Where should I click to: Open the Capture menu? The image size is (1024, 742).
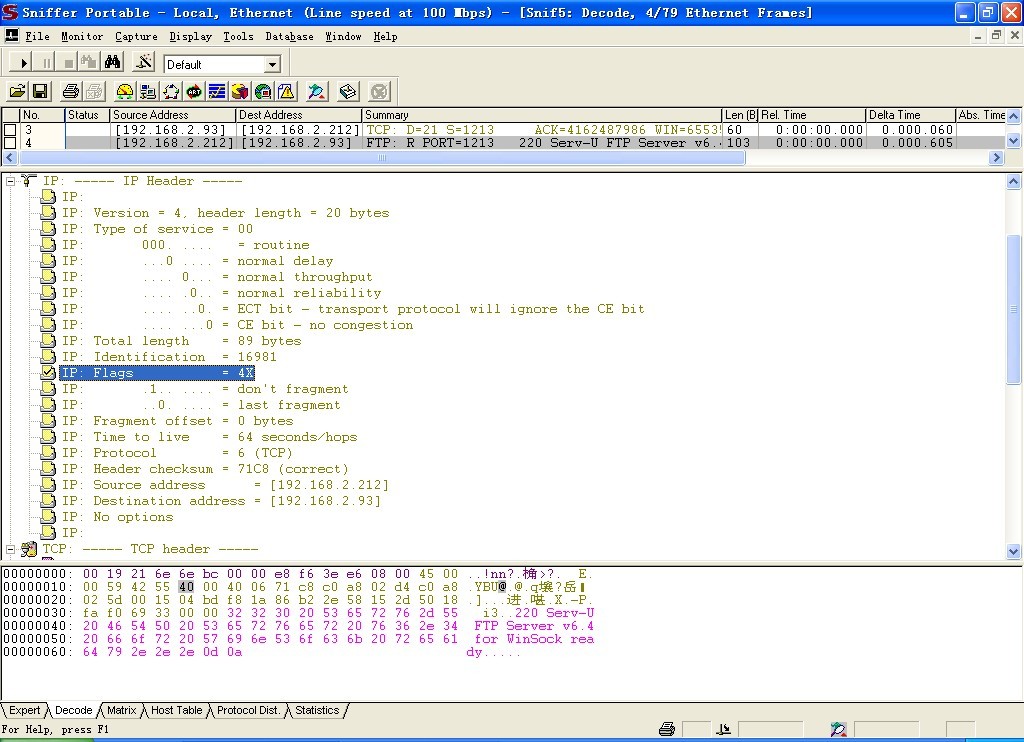(x=136, y=36)
